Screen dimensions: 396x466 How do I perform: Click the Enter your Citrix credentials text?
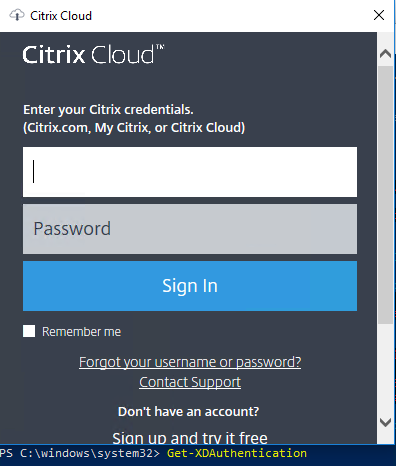pyautogui.click(x=108, y=110)
